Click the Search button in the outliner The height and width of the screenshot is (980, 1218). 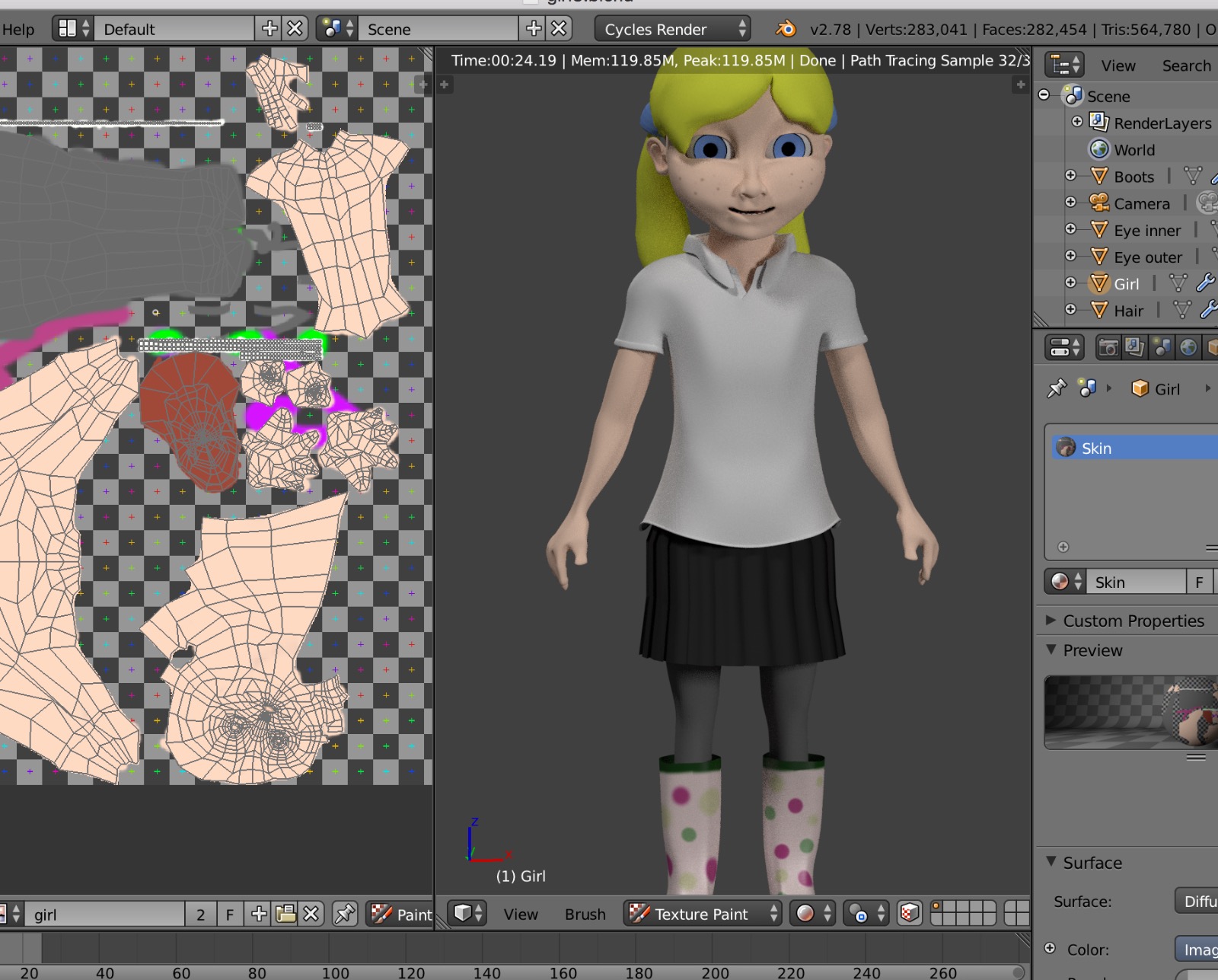1185,65
